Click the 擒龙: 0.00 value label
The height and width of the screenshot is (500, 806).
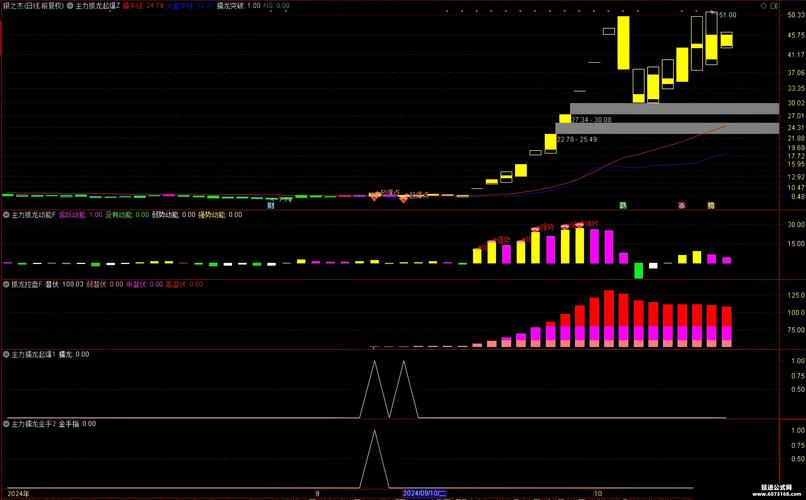[74, 354]
